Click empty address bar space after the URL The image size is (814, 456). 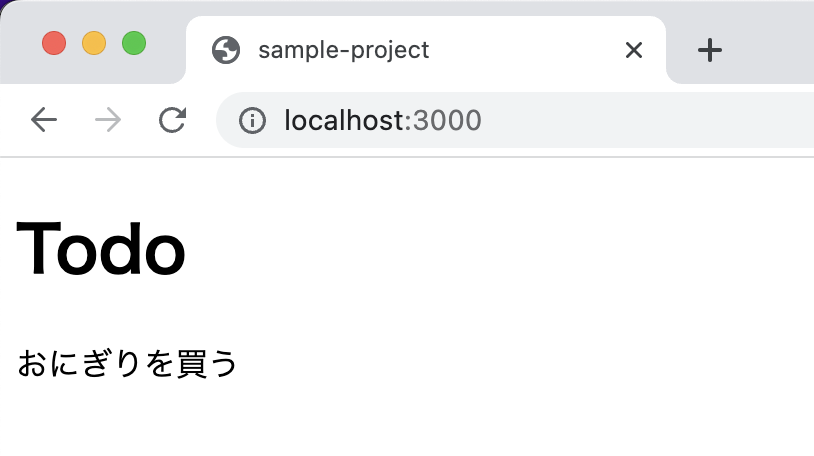click(649, 120)
